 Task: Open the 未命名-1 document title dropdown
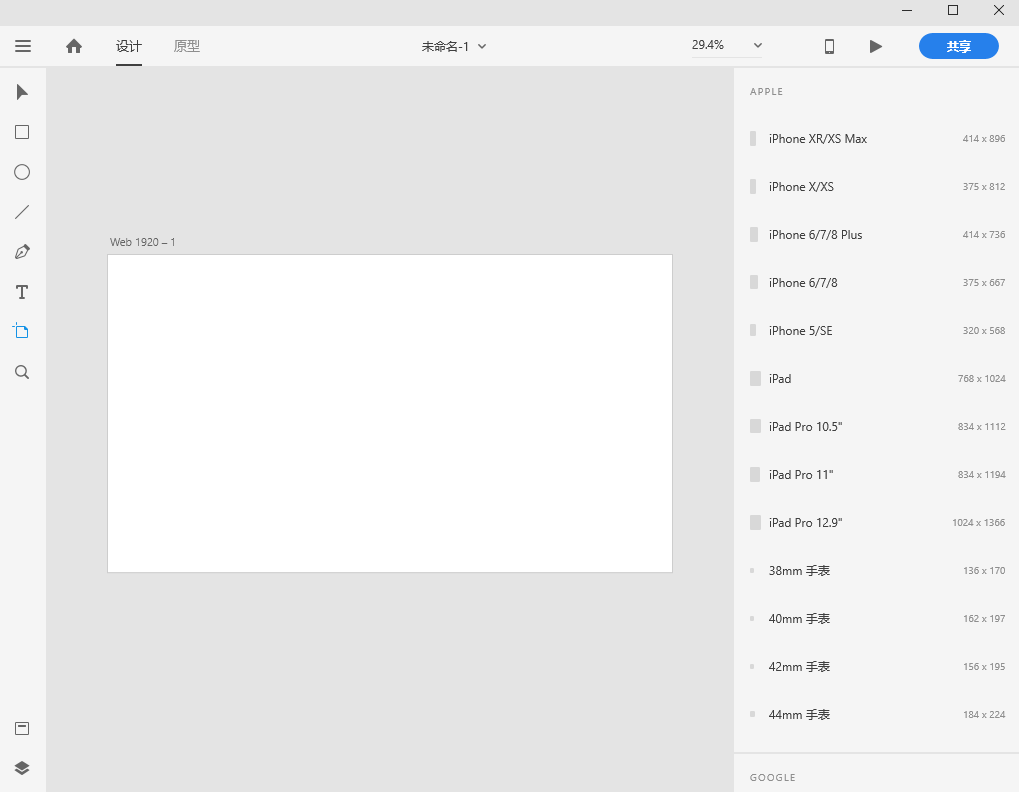coord(454,46)
